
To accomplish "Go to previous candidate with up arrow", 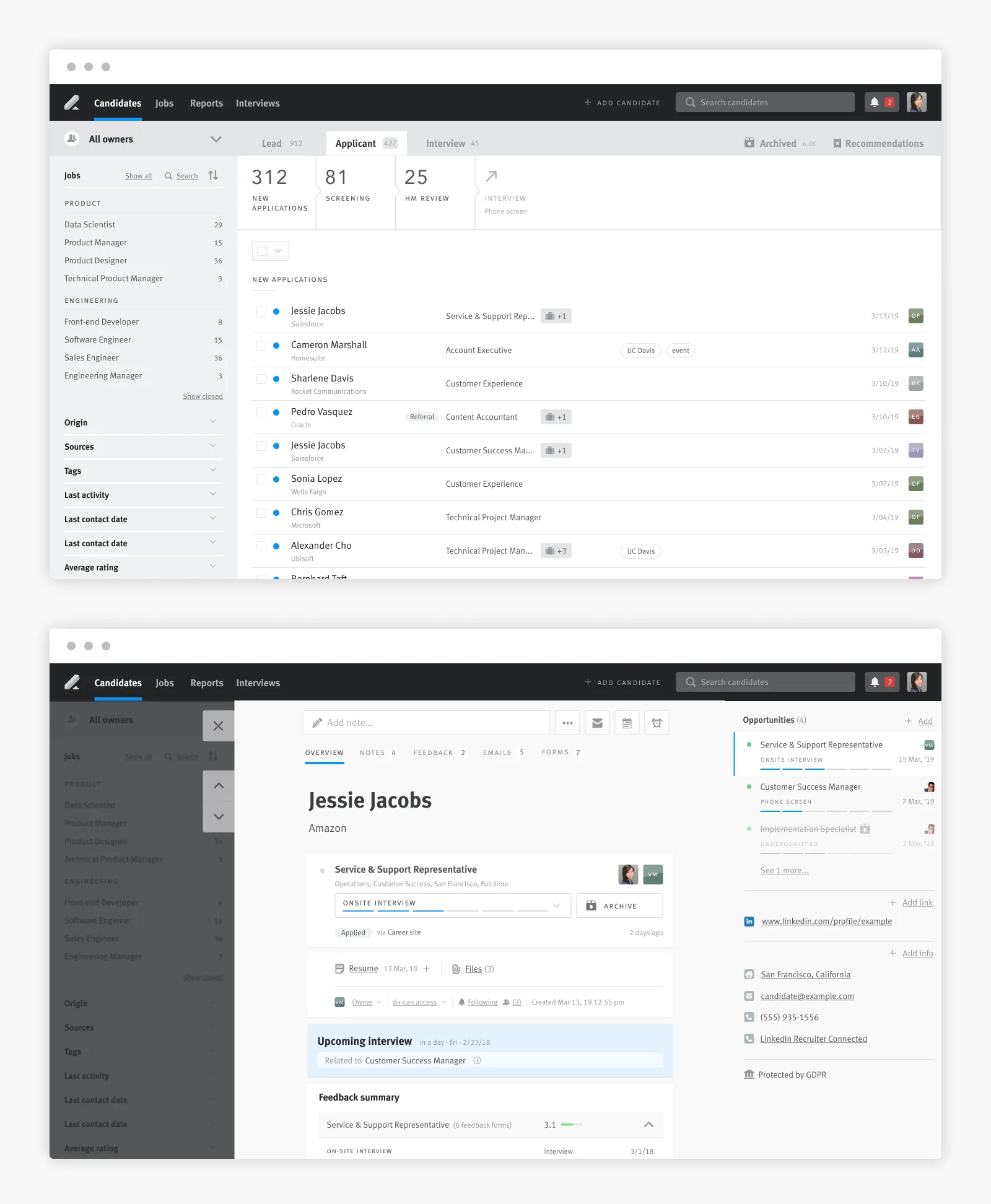I will pos(219,785).
